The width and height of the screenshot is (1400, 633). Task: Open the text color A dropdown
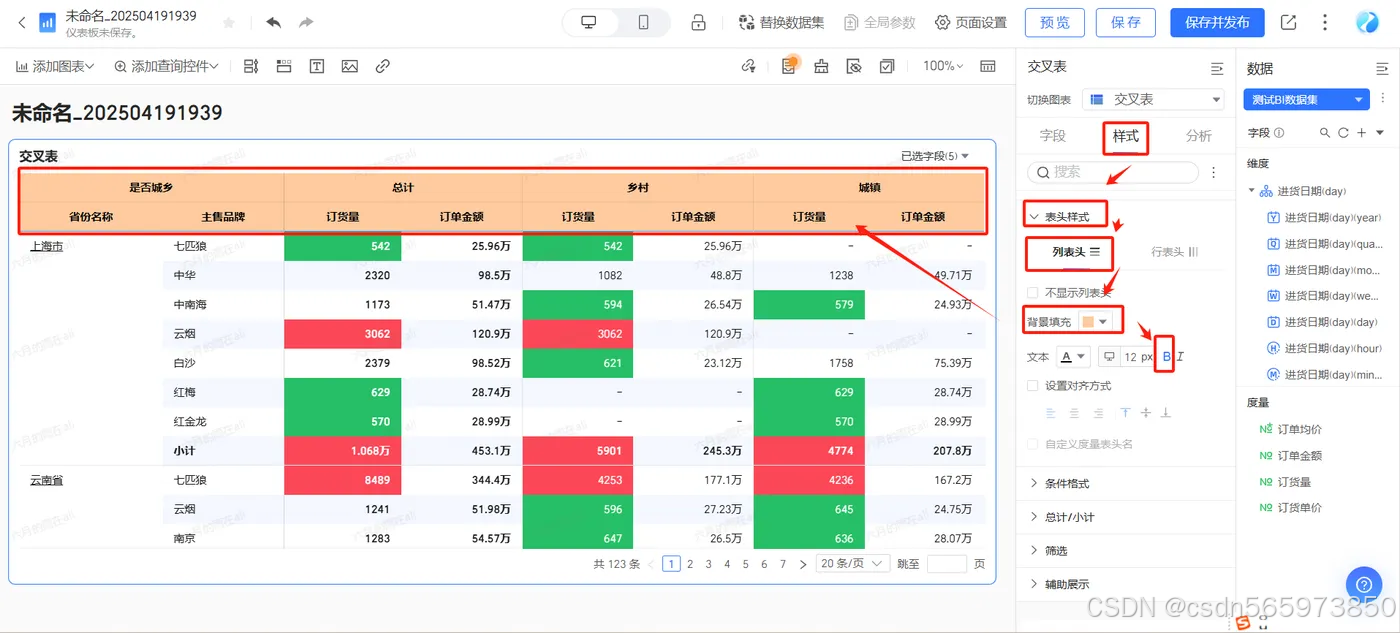tap(1073, 357)
